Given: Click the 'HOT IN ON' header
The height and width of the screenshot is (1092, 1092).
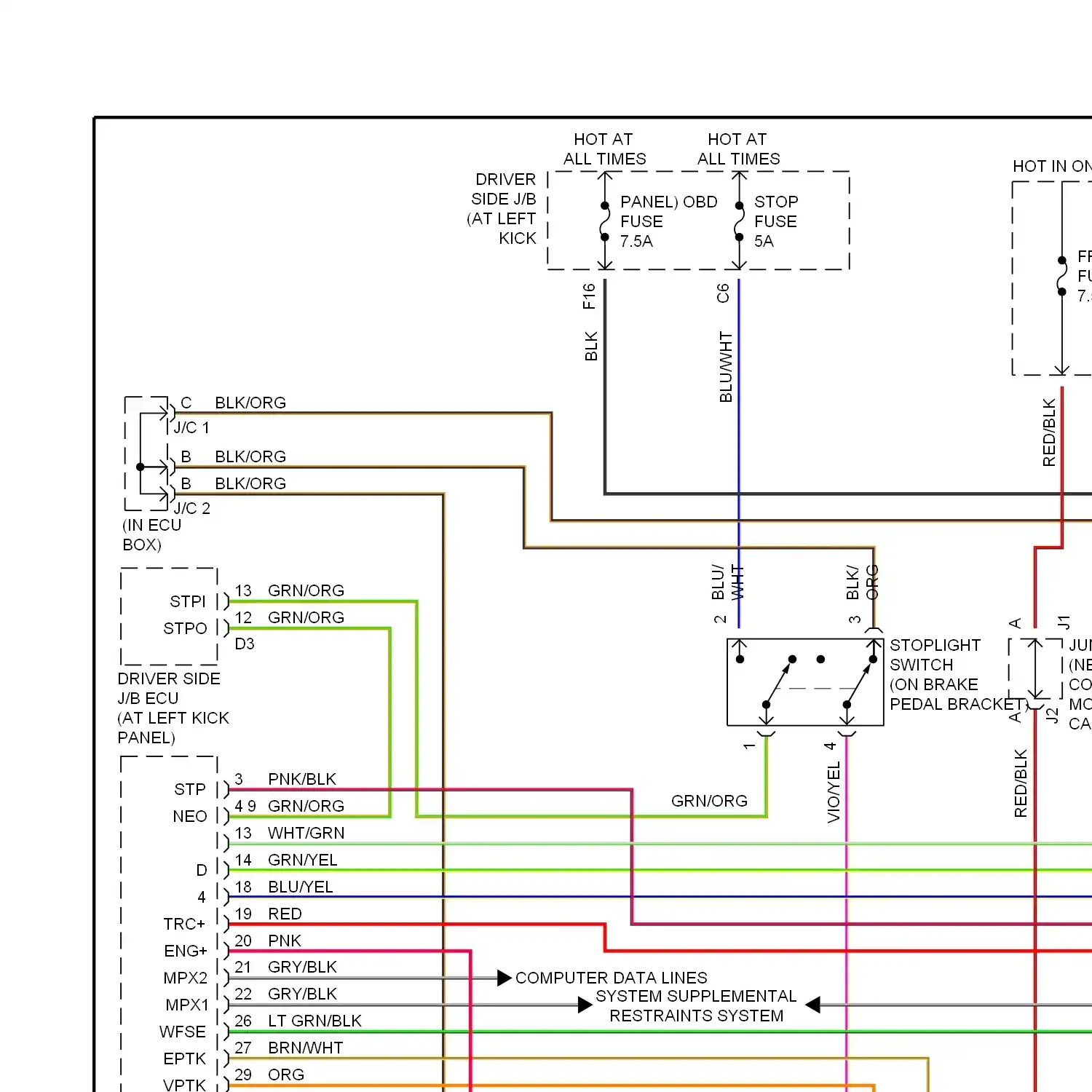Looking at the screenshot, I should [x=1052, y=166].
